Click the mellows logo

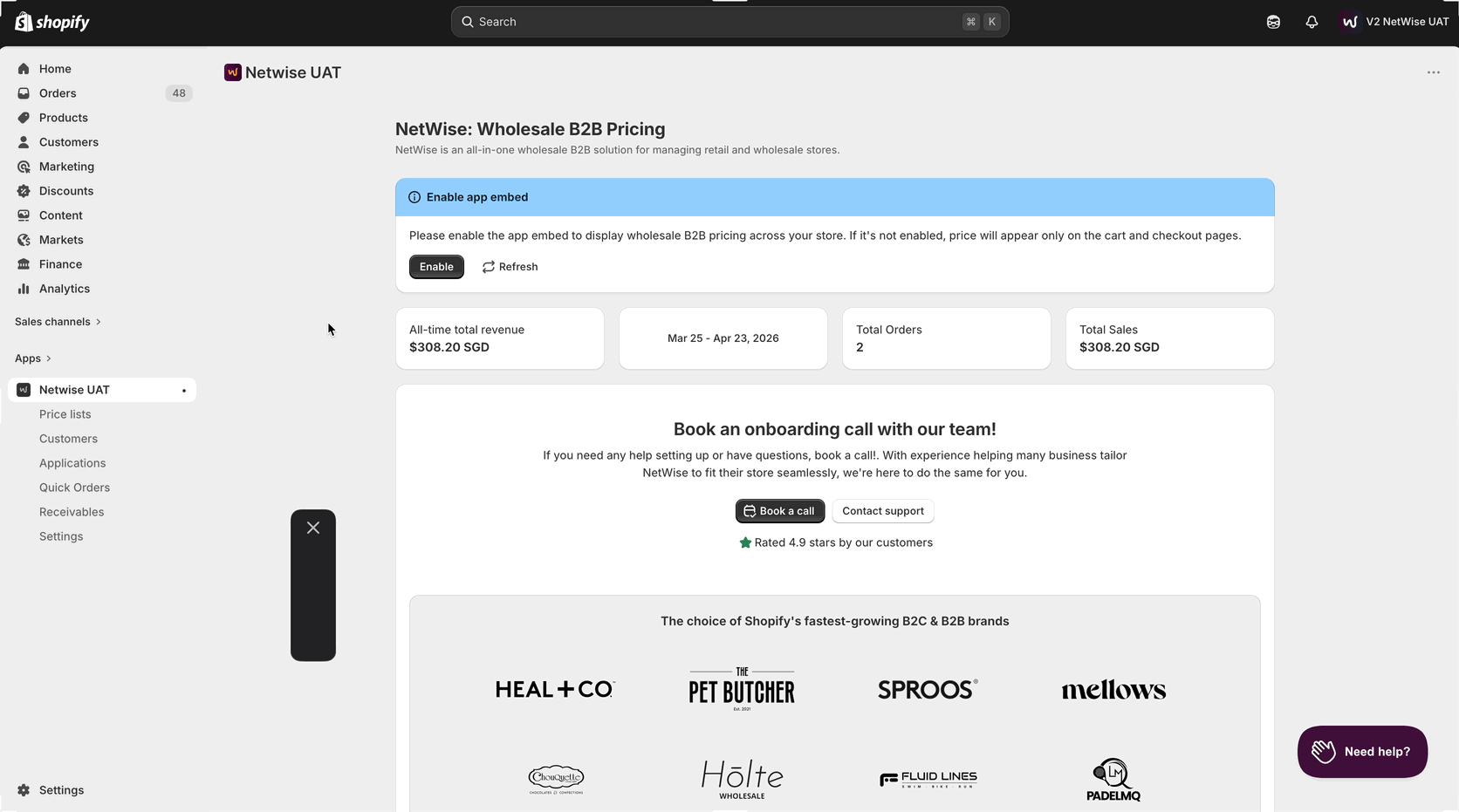click(1113, 690)
